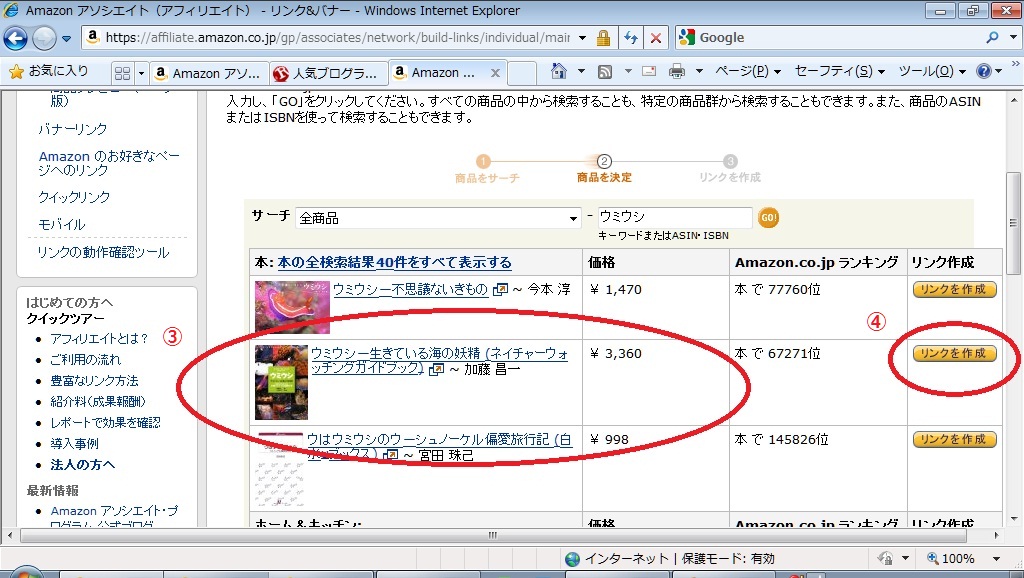This screenshot has width=1024, height=578.
Task: Click the security lock icon
Action: 603,38
